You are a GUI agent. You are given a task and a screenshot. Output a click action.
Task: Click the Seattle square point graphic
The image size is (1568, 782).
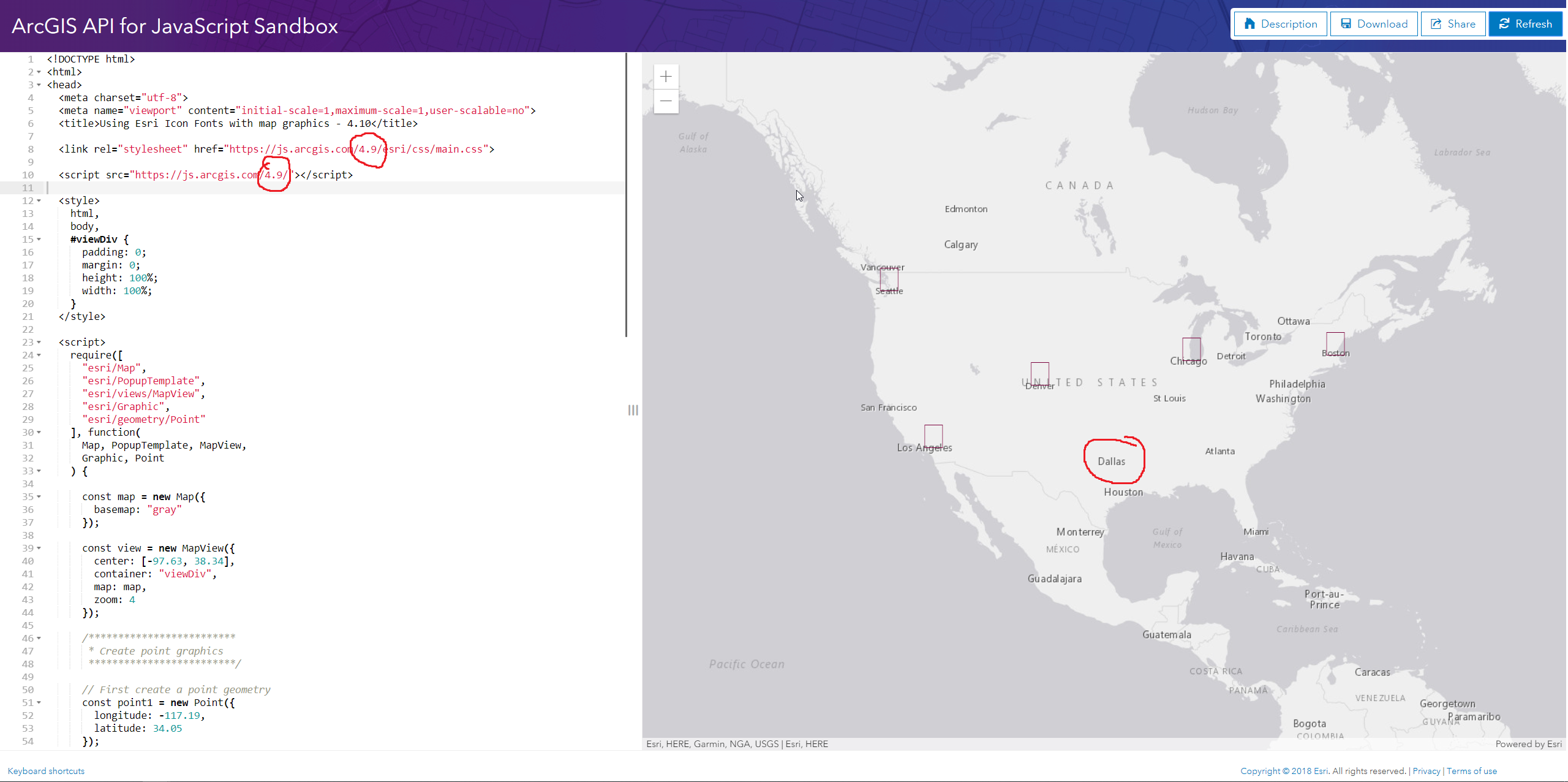click(x=889, y=279)
